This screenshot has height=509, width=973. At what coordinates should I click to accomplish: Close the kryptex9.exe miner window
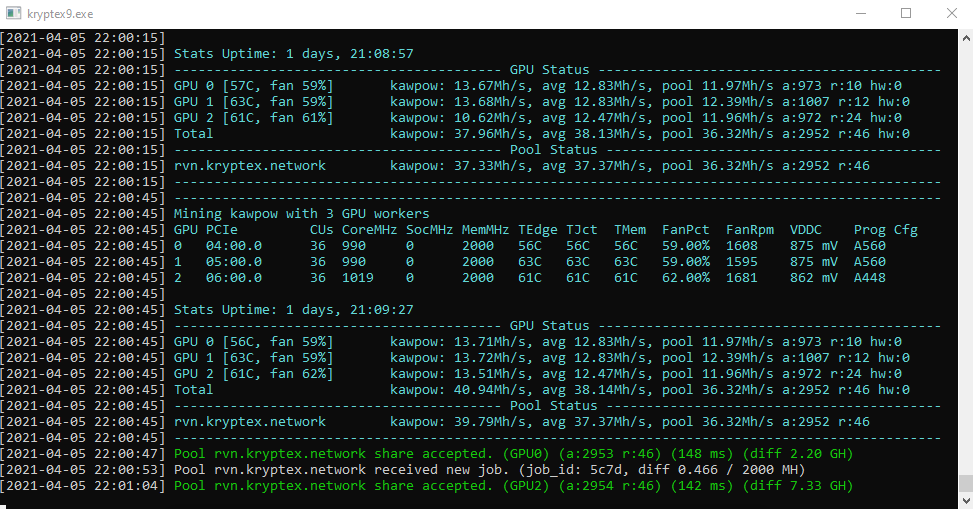point(951,14)
